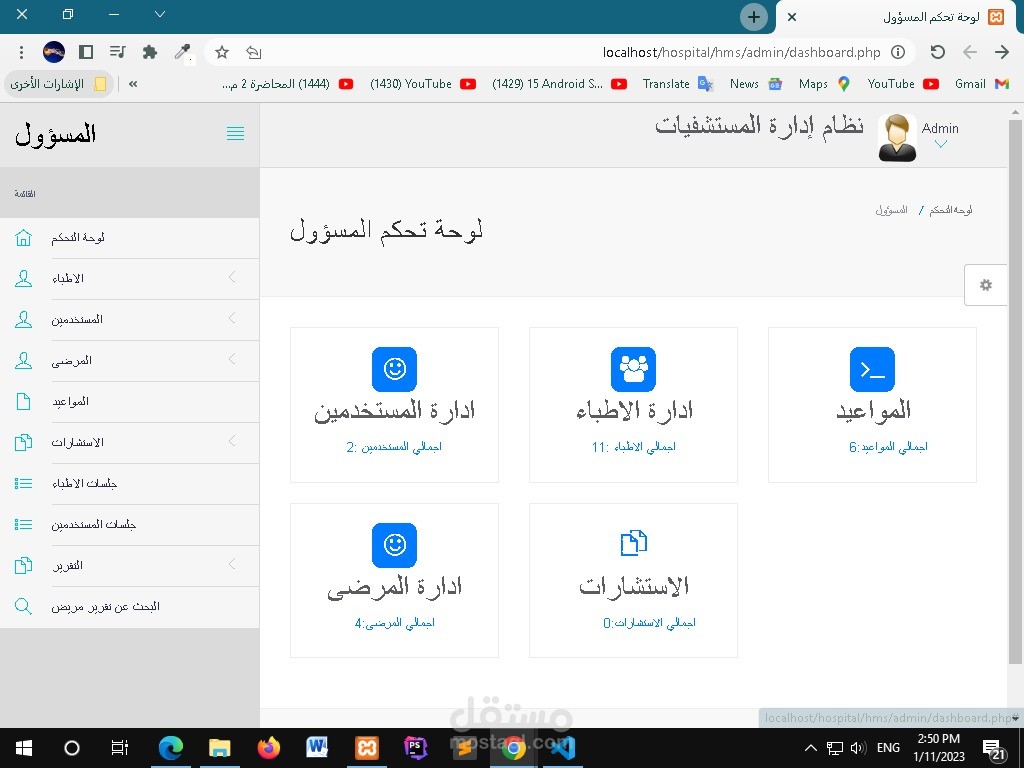Expand the التقرير submenu chevron
Viewport: 1024px width, 768px height.
[232, 564]
